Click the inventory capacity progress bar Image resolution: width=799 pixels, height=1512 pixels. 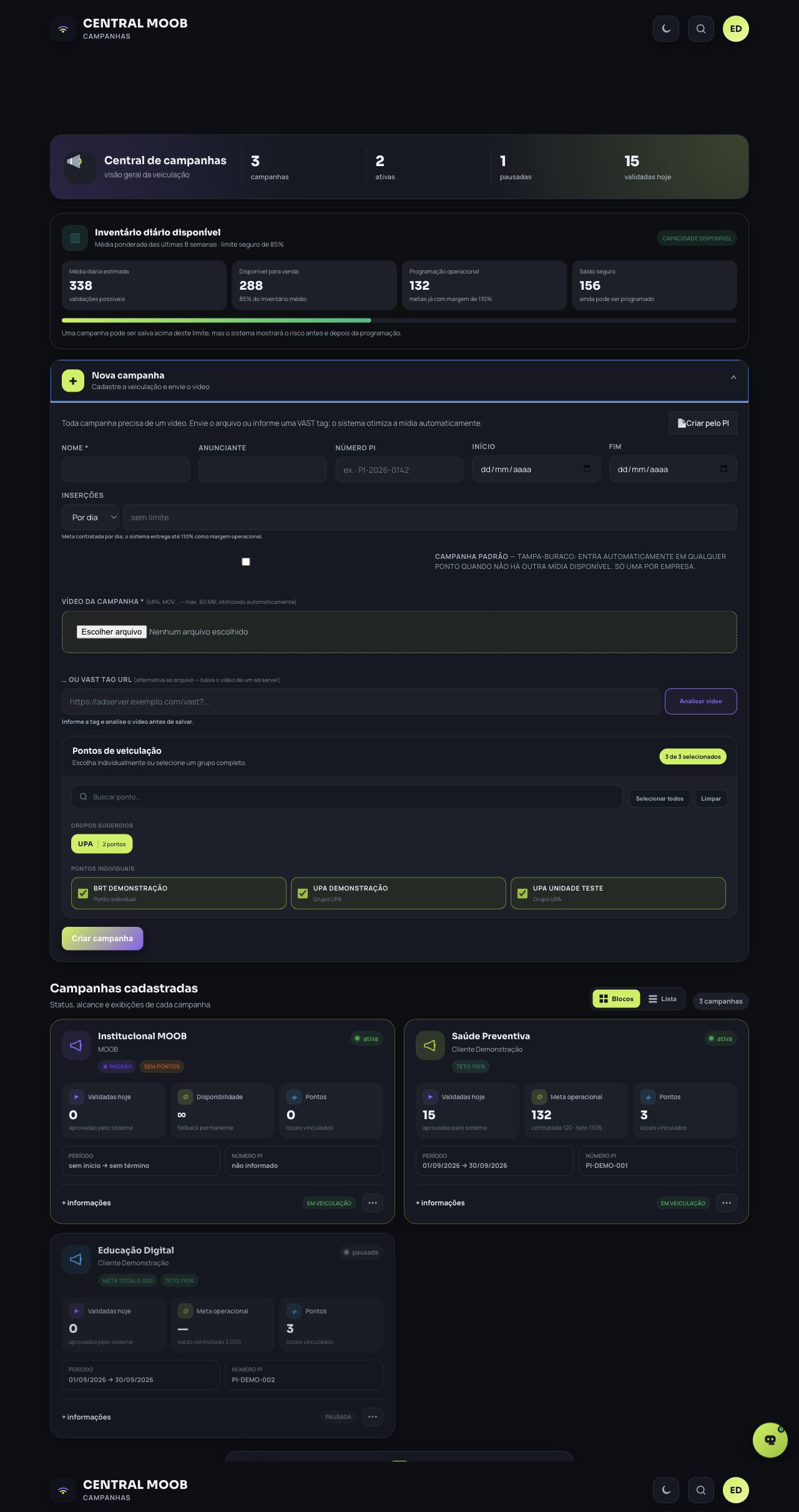tap(399, 320)
